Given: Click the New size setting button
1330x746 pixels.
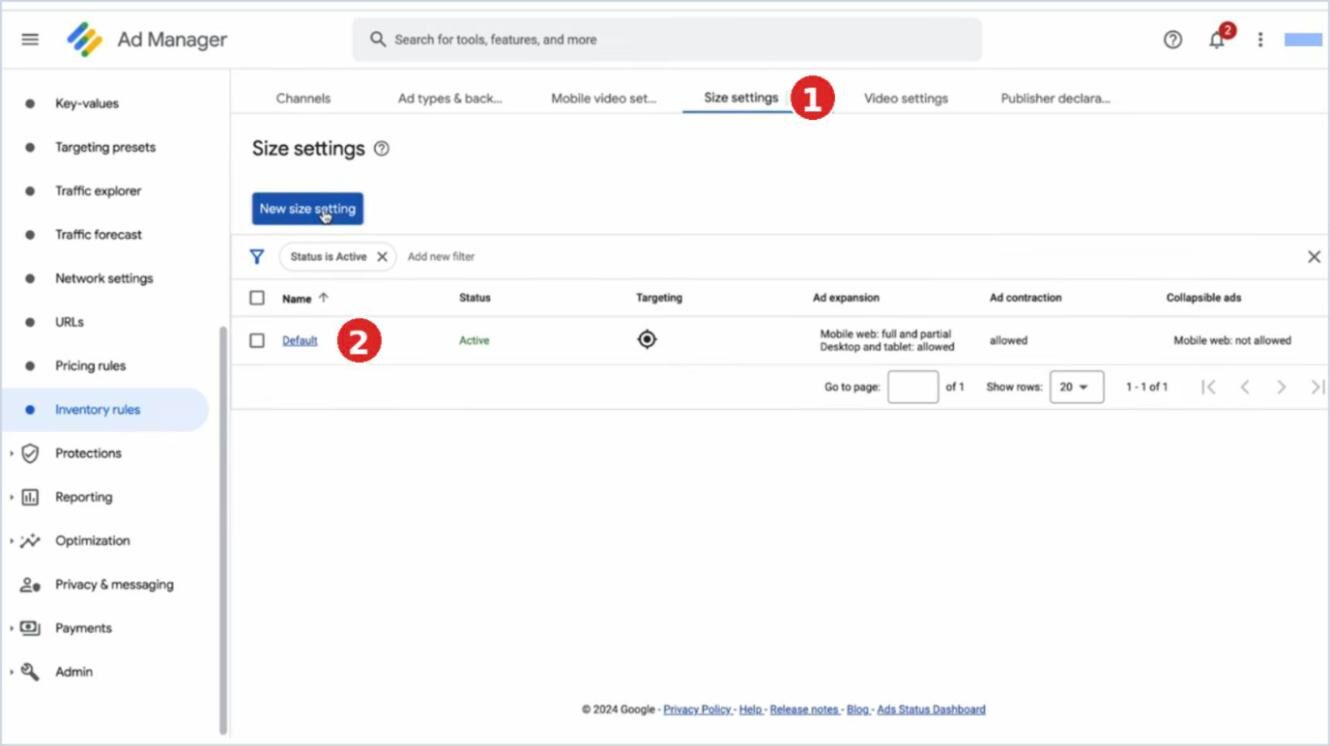Looking at the screenshot, I should (x=308, y=209).
